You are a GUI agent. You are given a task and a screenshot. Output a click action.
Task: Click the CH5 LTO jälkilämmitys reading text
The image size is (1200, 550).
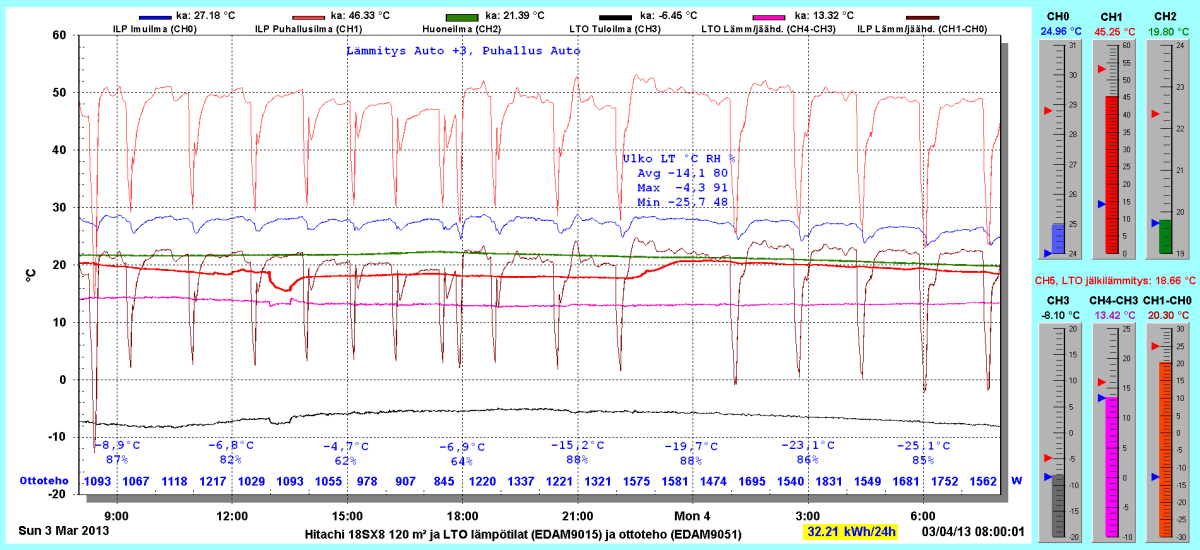click(x=1112, y=282)
